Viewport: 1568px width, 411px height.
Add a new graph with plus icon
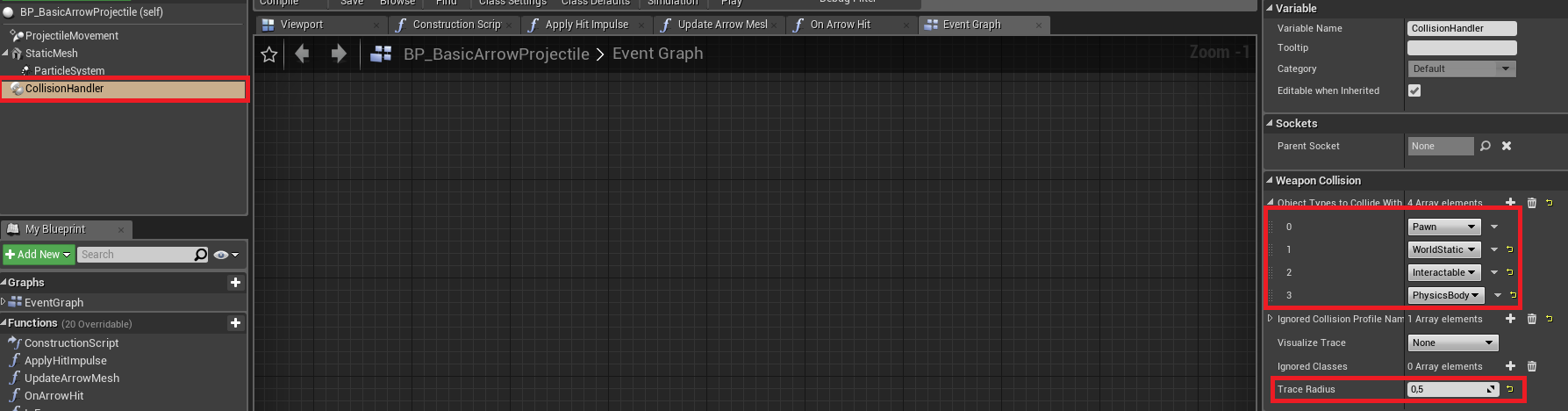(235, 282)
